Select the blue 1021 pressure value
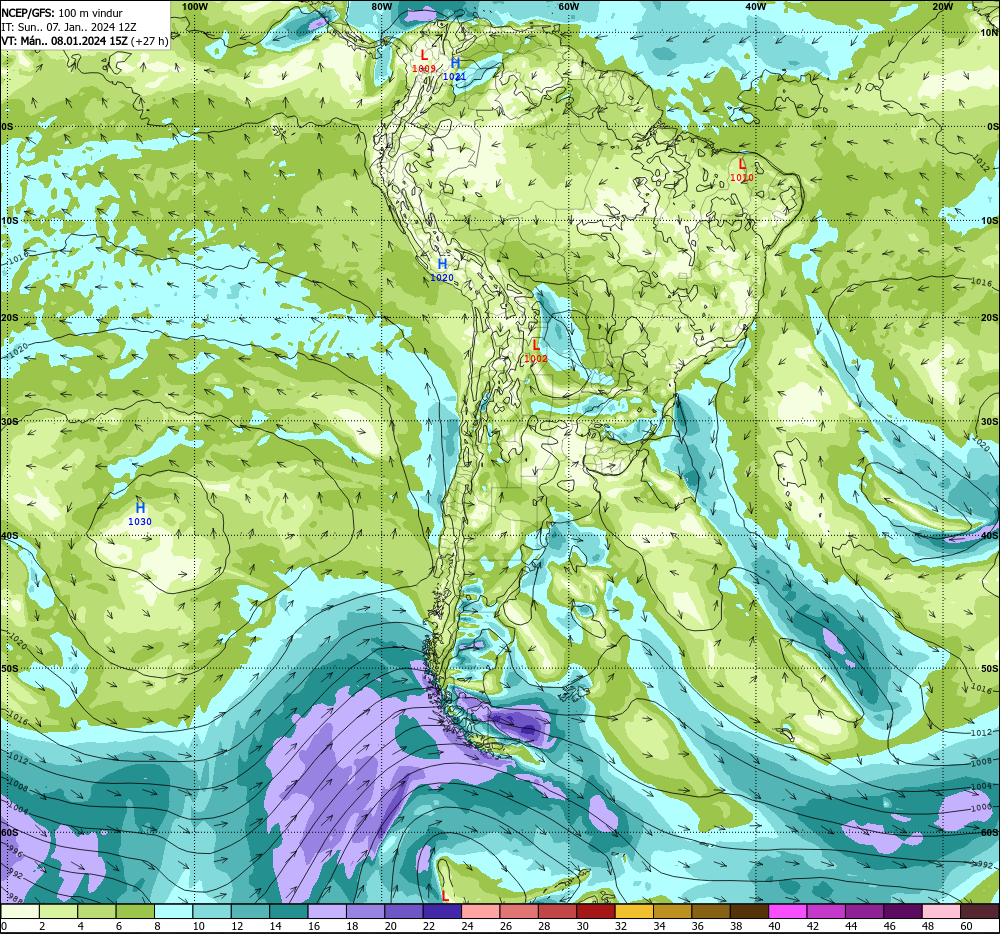The height and width of the screenshot is (934, 1000). point(455,77)
